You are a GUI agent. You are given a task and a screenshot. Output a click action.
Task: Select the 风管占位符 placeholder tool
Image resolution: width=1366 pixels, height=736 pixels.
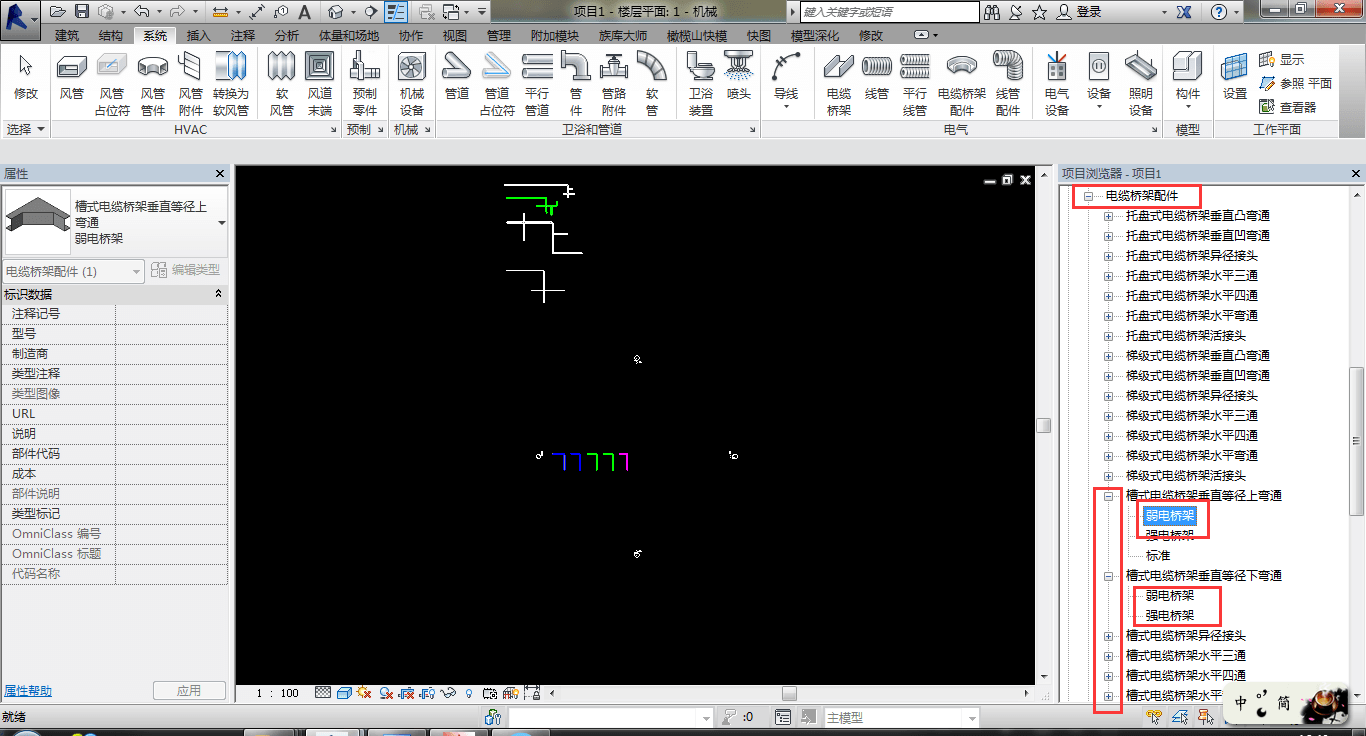pyautogui.click(x=112, y=83)
